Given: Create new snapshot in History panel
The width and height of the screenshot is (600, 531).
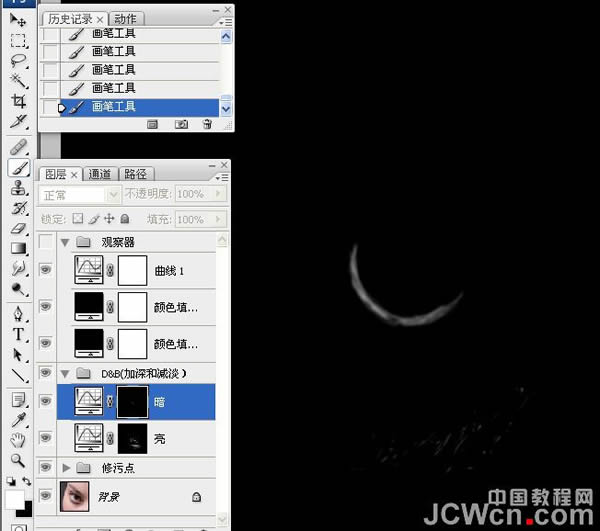Looking at the screenshot, I should tap(181, 124).
